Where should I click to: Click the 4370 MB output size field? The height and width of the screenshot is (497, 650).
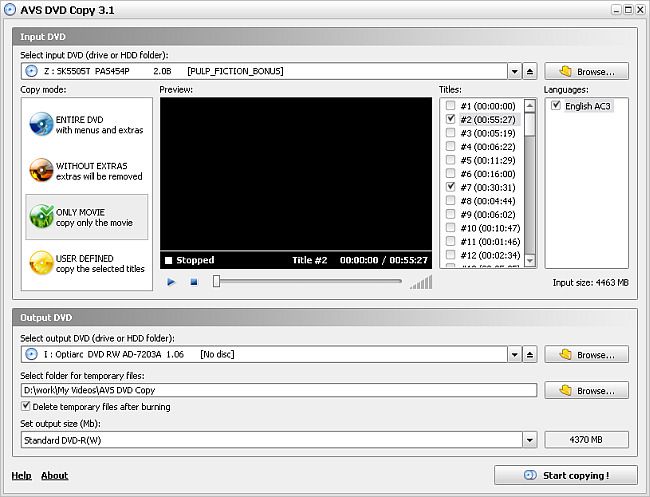click(x=586, y=439)
